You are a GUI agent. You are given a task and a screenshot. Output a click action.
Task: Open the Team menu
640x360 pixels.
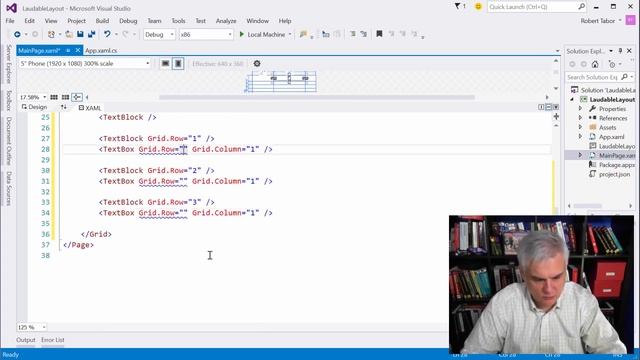(154, 21)
